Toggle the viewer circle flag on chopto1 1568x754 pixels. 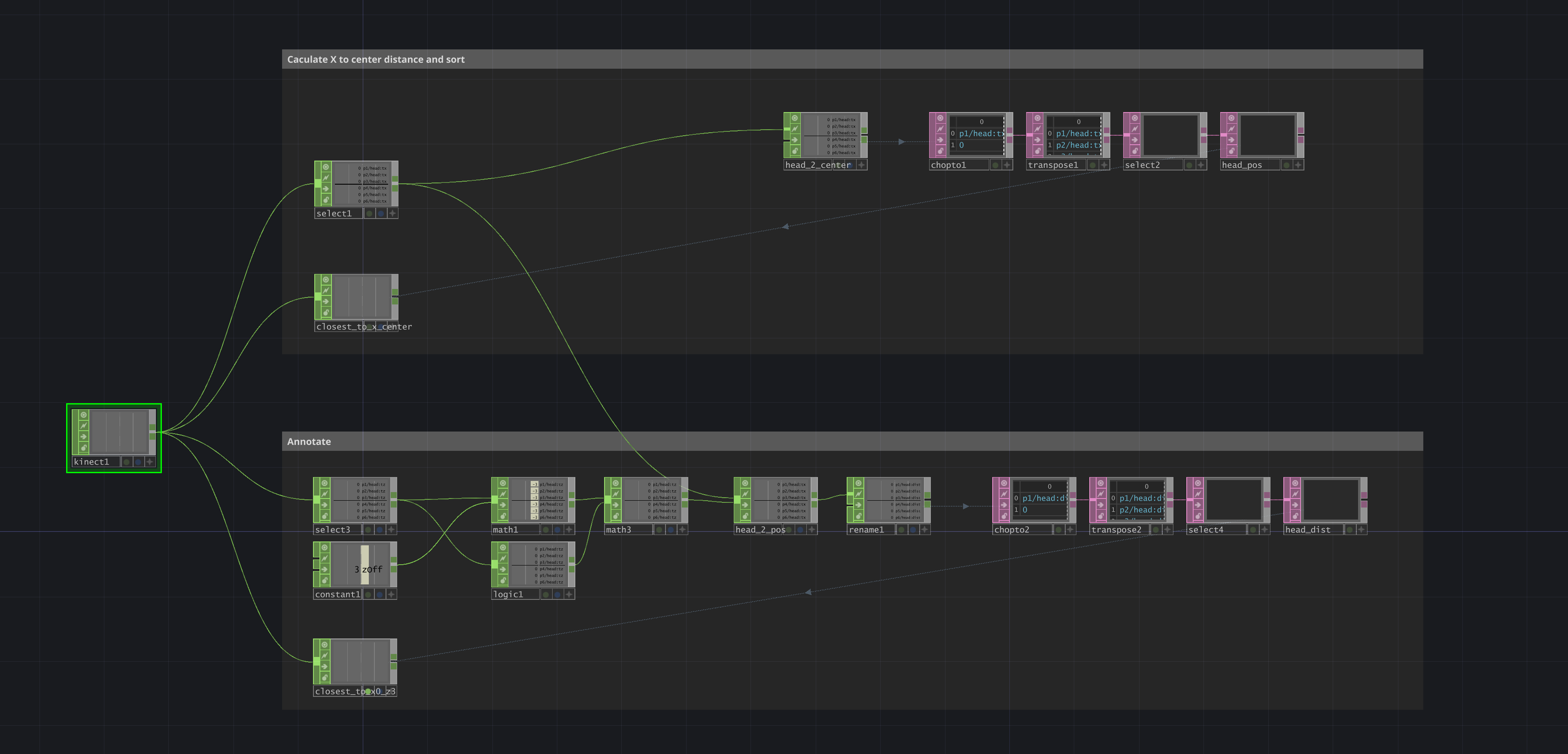click(941, 118)
